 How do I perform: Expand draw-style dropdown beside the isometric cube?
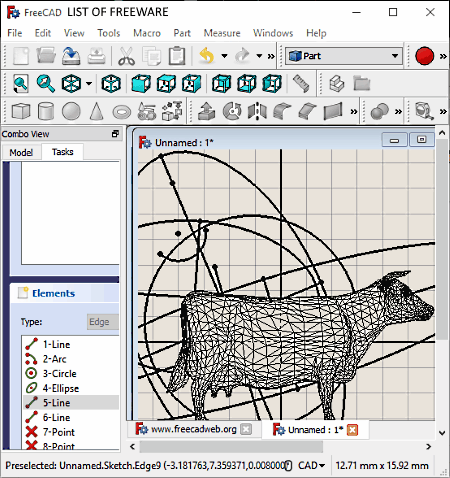tap(89, 83)
